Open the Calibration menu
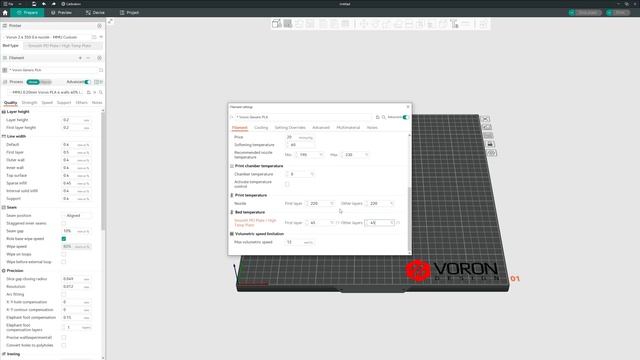Viewport: 640px width, 360px height. click(71, 4)
